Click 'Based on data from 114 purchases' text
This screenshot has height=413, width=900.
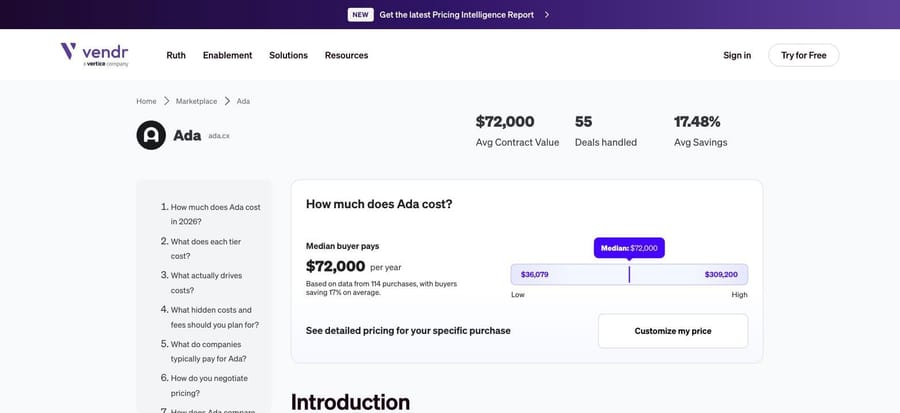tap(381, 288)
